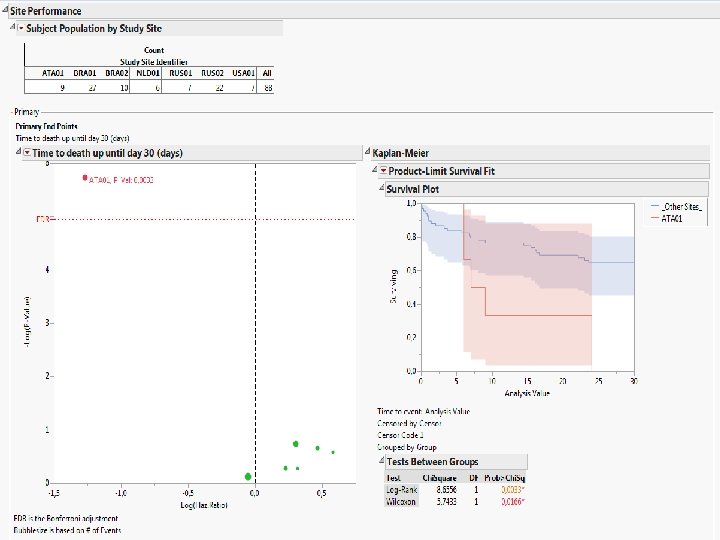This screenshot has width=720, height=540.
Task: Click the BRA01 column header
Action: (x=85, y=73)
